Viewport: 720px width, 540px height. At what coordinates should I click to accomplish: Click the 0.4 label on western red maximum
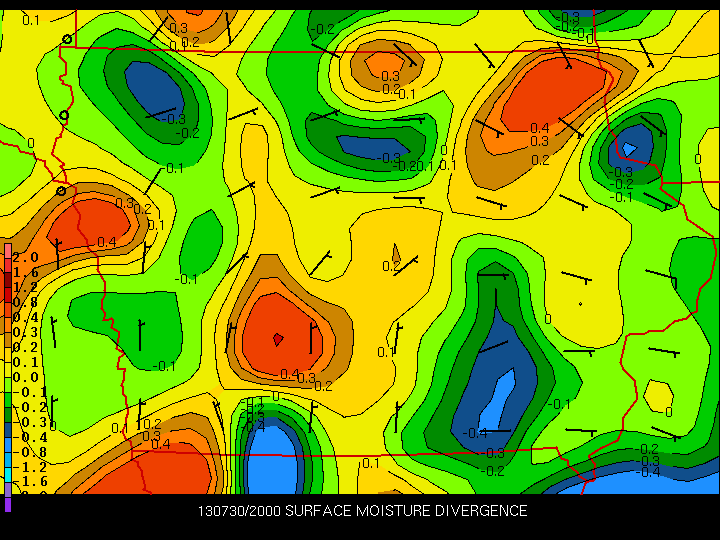point(106,242)
